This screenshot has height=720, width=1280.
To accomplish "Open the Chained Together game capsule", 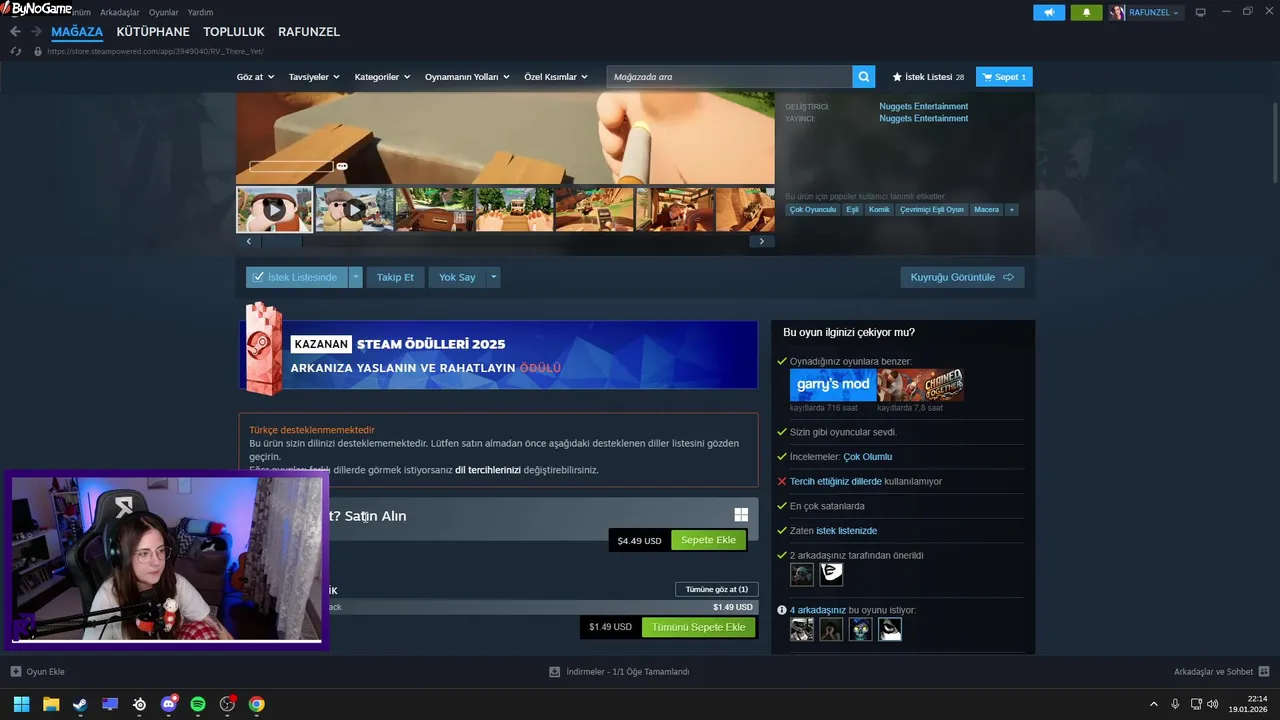I will pyautogui.click(x=920, y=385).
